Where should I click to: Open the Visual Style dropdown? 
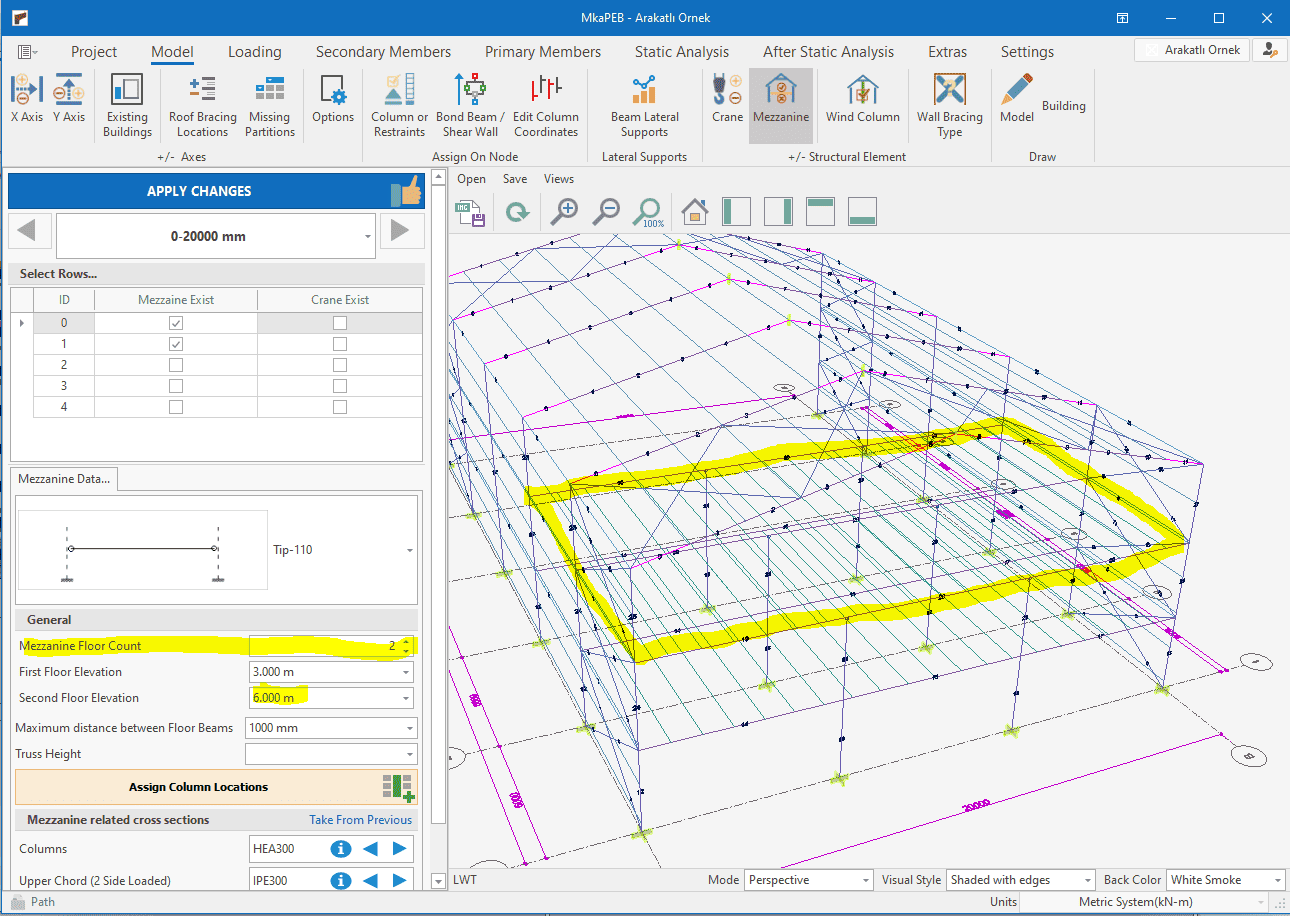click(x=1020, y=880)
